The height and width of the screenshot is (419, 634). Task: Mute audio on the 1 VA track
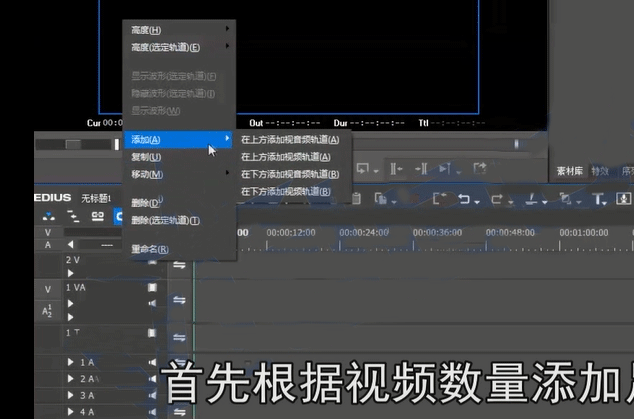[x=153, y=302]
